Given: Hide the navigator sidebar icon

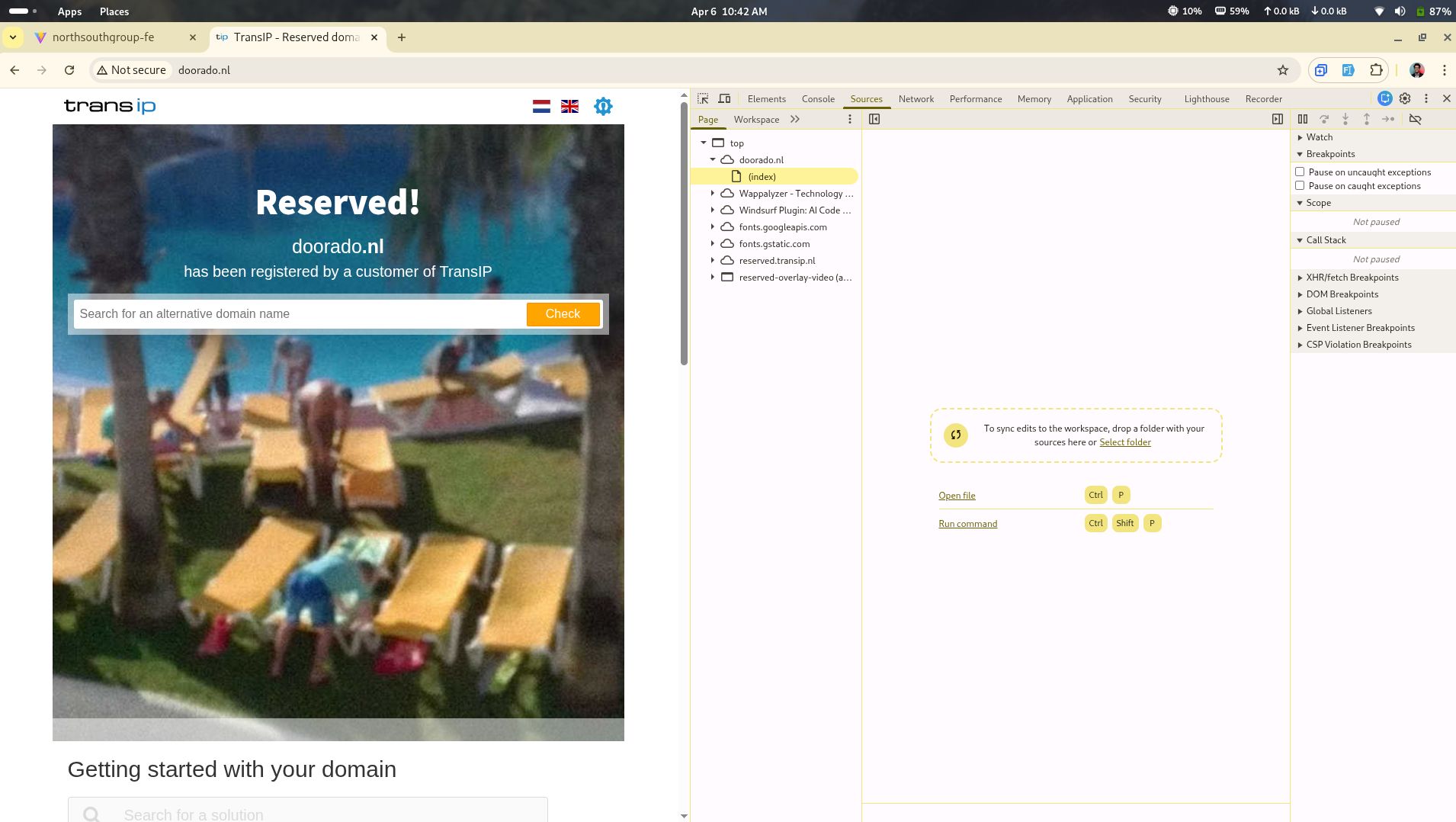Looking at the screenshot, I should [874, 119].
